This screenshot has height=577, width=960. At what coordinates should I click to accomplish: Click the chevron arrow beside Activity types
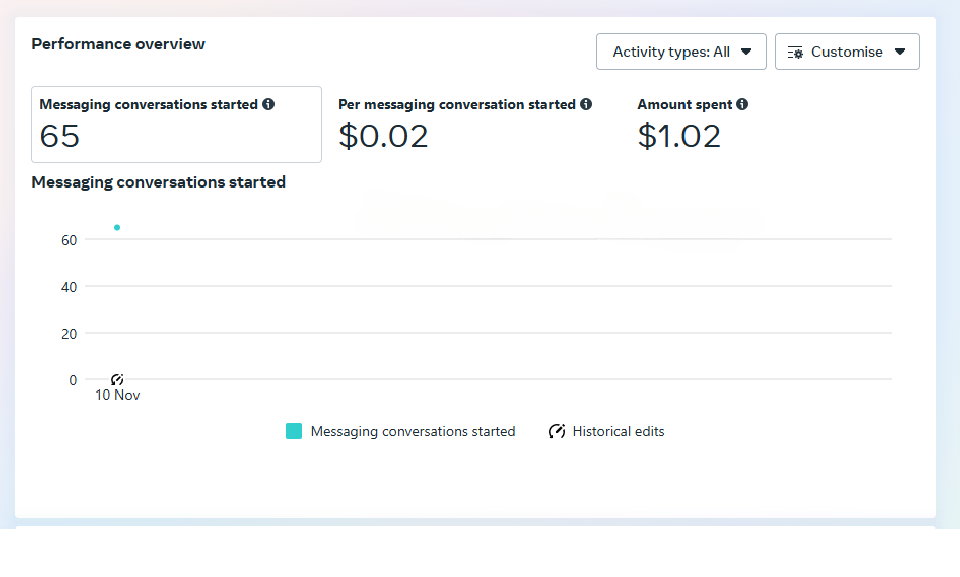pos(746,51)
